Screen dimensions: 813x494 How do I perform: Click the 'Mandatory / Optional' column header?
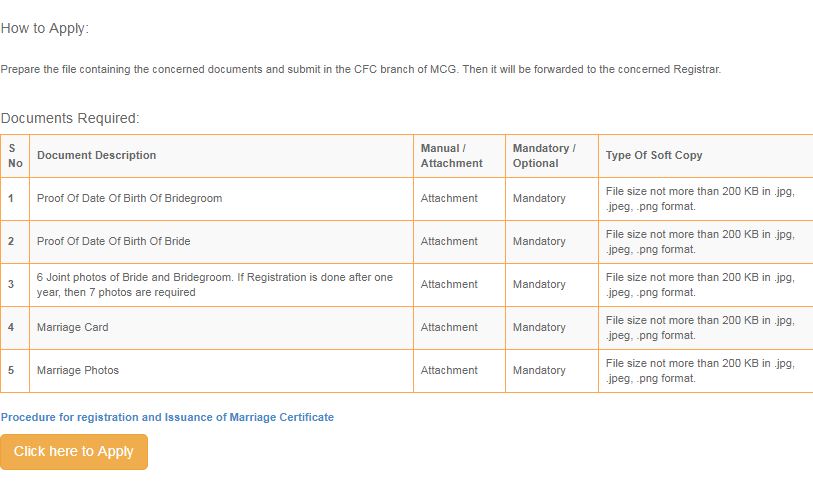click(544, 156)
